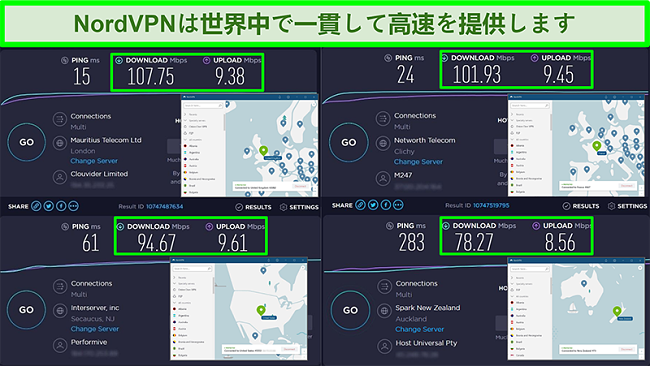Click globe server icon beside Networth Telecom
Image resolution: width=650 pixels, height=366 pixels.
383,143
